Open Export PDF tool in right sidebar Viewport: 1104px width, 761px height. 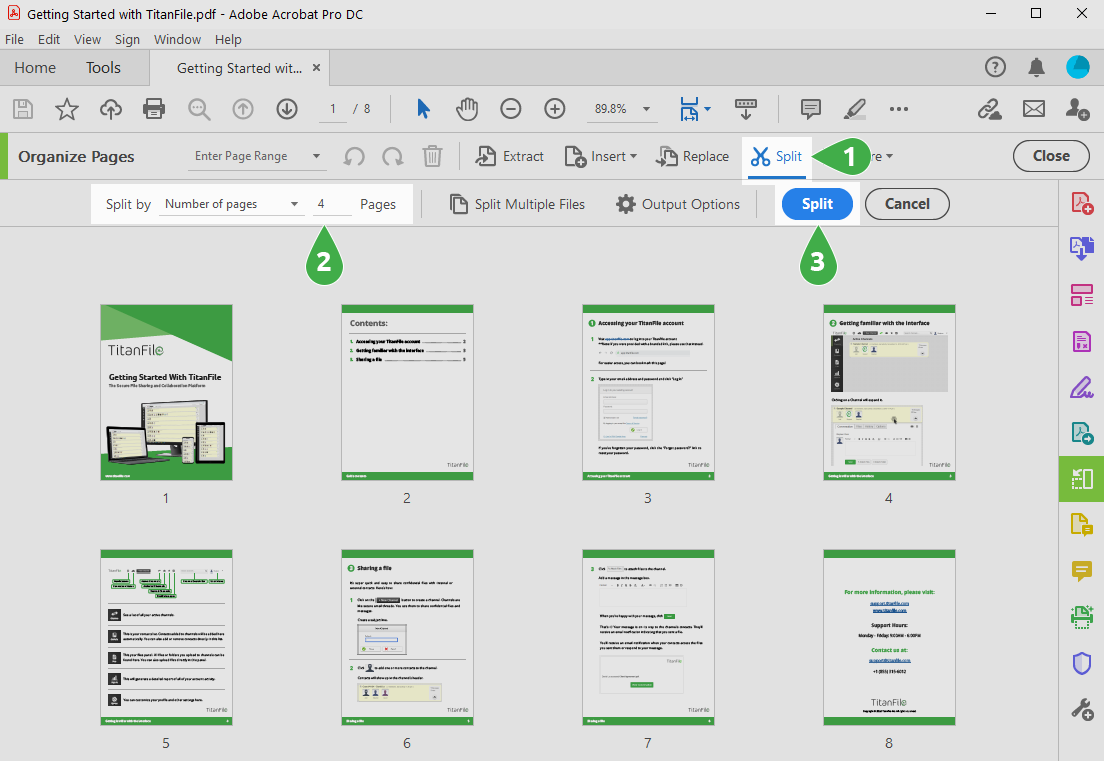[1081, 249]
